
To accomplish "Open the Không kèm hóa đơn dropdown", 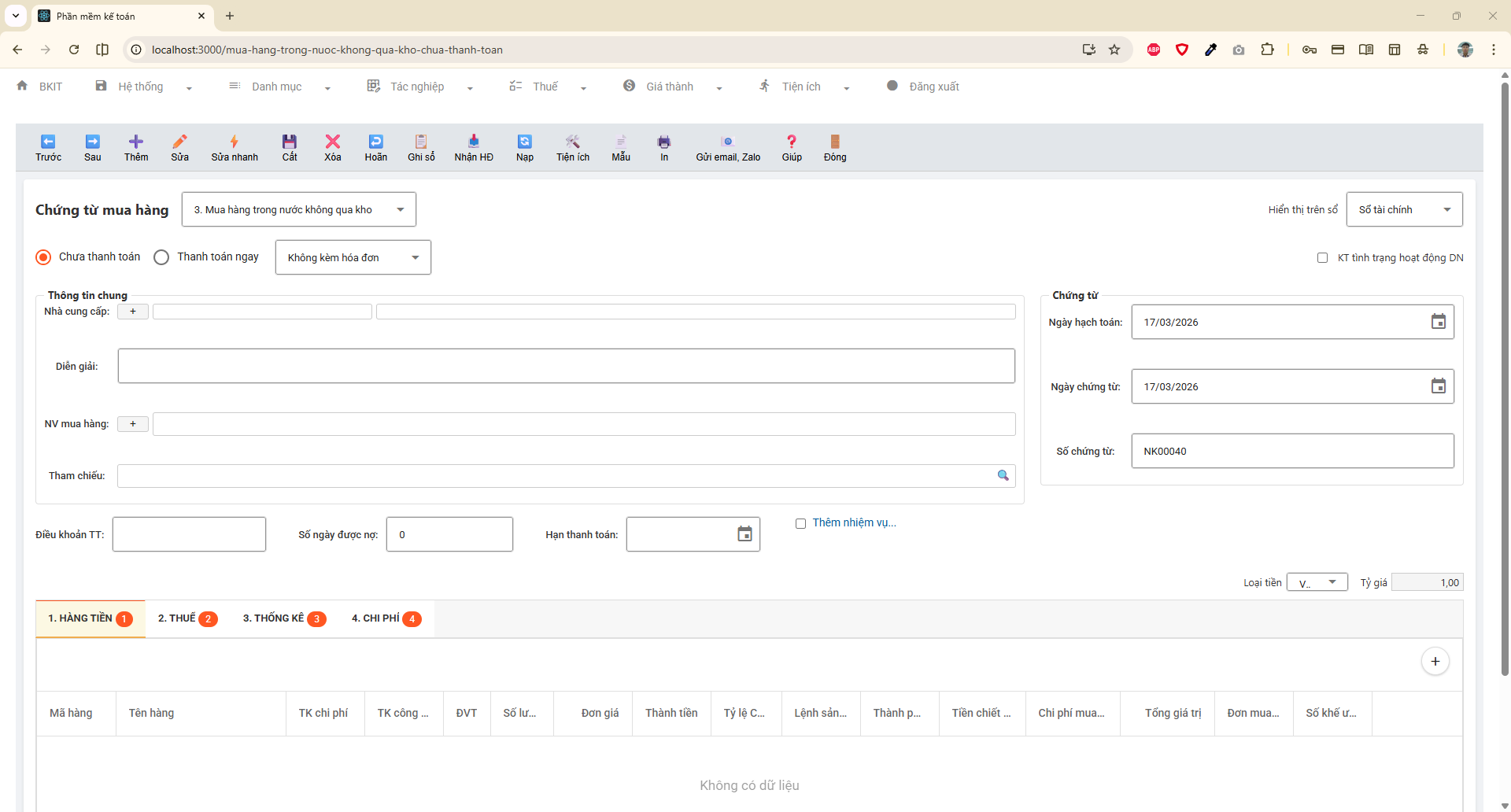I will (353, 257).
